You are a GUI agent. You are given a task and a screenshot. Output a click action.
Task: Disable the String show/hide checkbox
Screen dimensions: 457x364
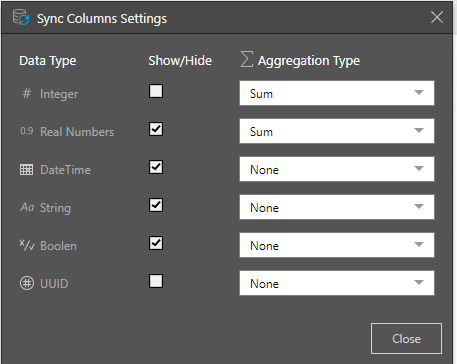click(x=156, y=205)
